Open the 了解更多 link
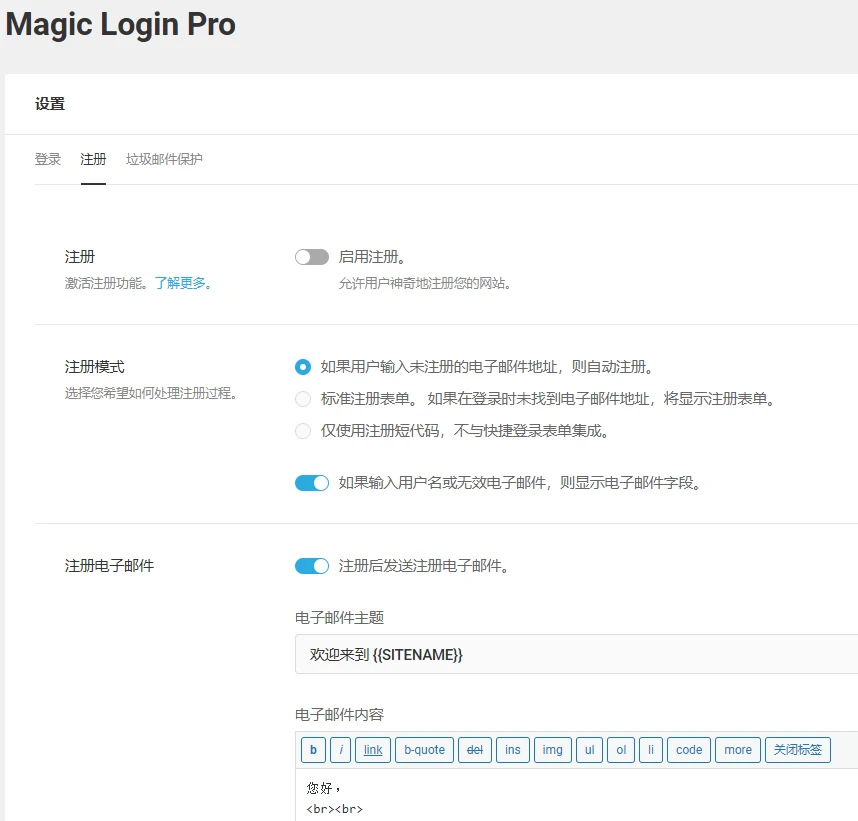This screenshot has height=821, width=858. point(180,282)
